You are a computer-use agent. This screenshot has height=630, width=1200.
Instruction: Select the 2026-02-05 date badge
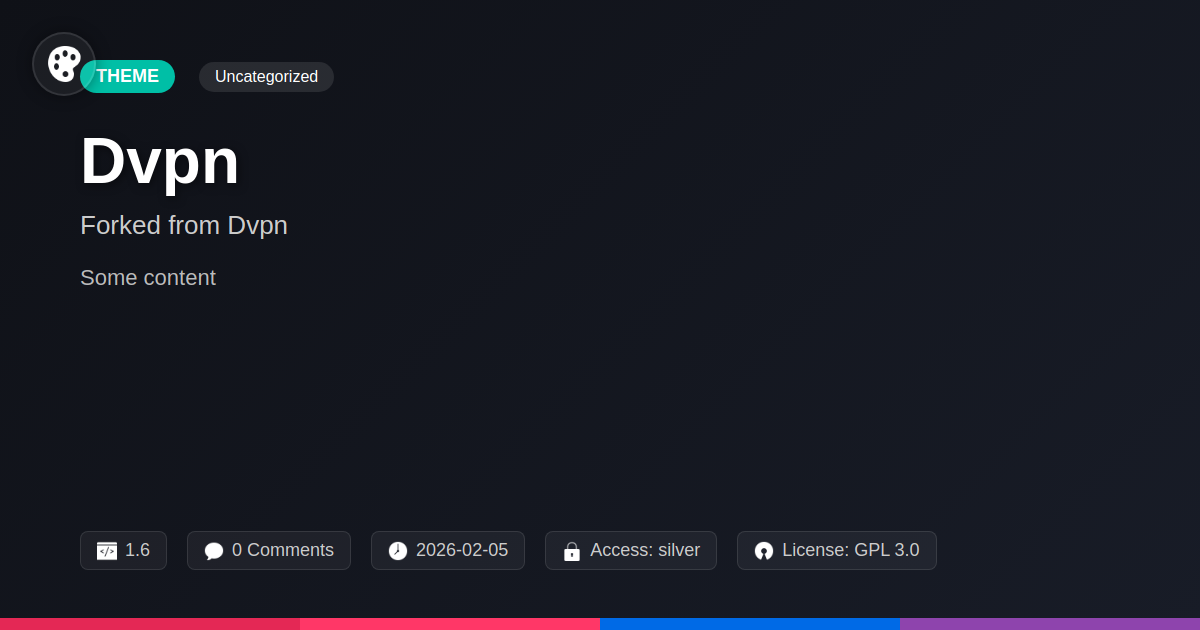pyautogui.click(x=448, y=551)
